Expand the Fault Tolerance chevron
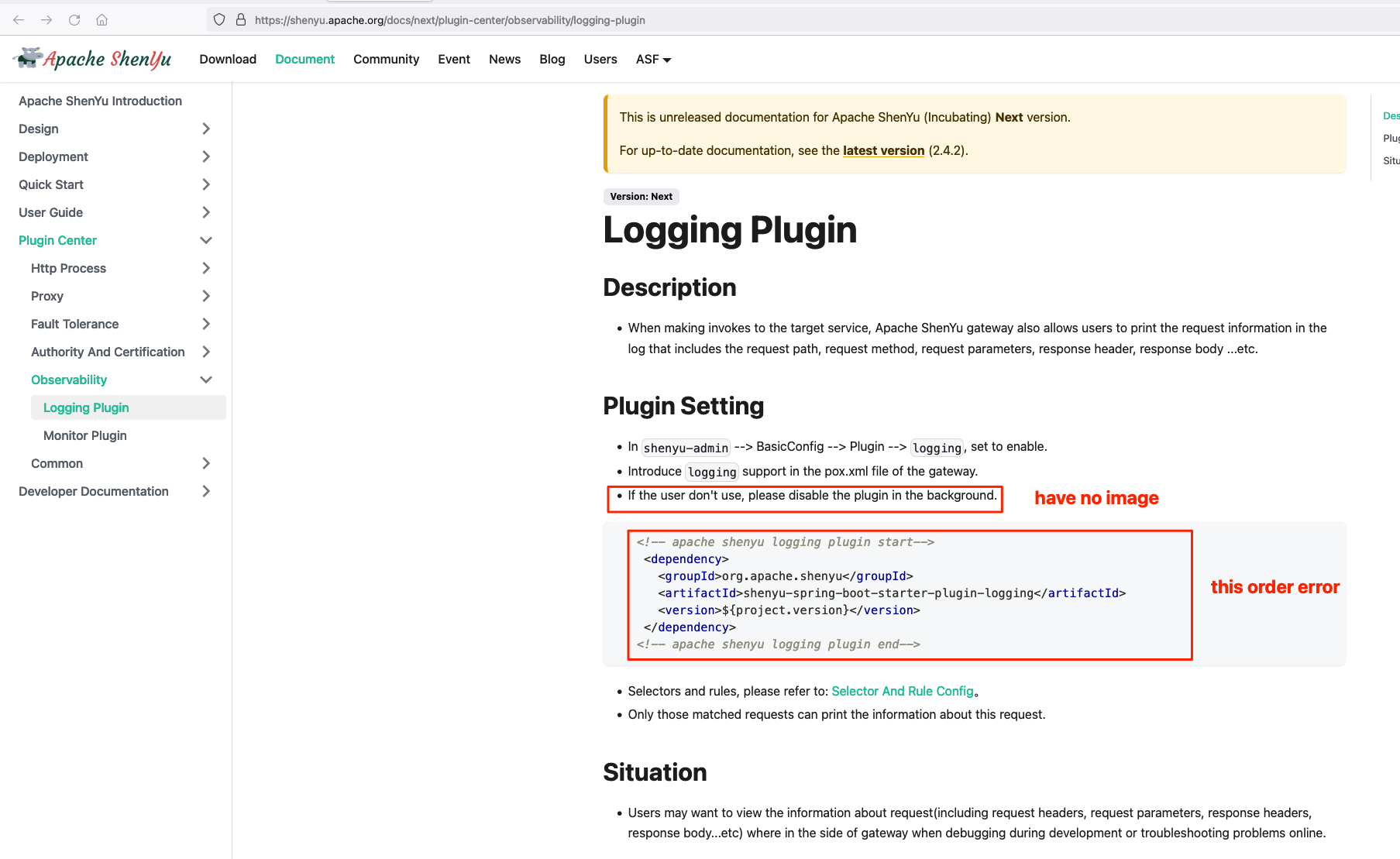Viewport: 1400px width, 859px height. click(206, 324)
